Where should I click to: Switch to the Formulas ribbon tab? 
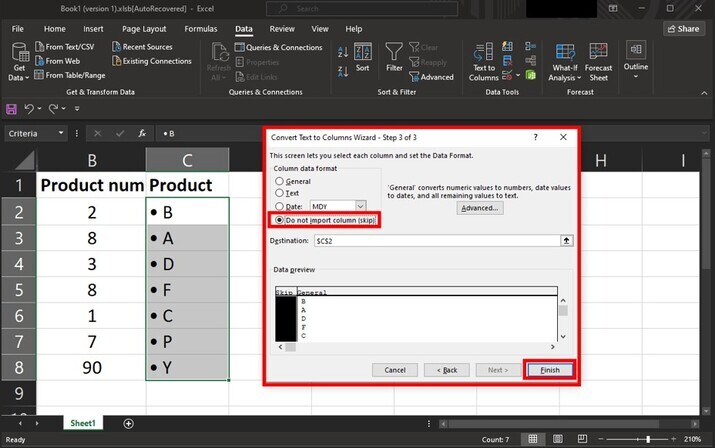(x=200, y=29)
